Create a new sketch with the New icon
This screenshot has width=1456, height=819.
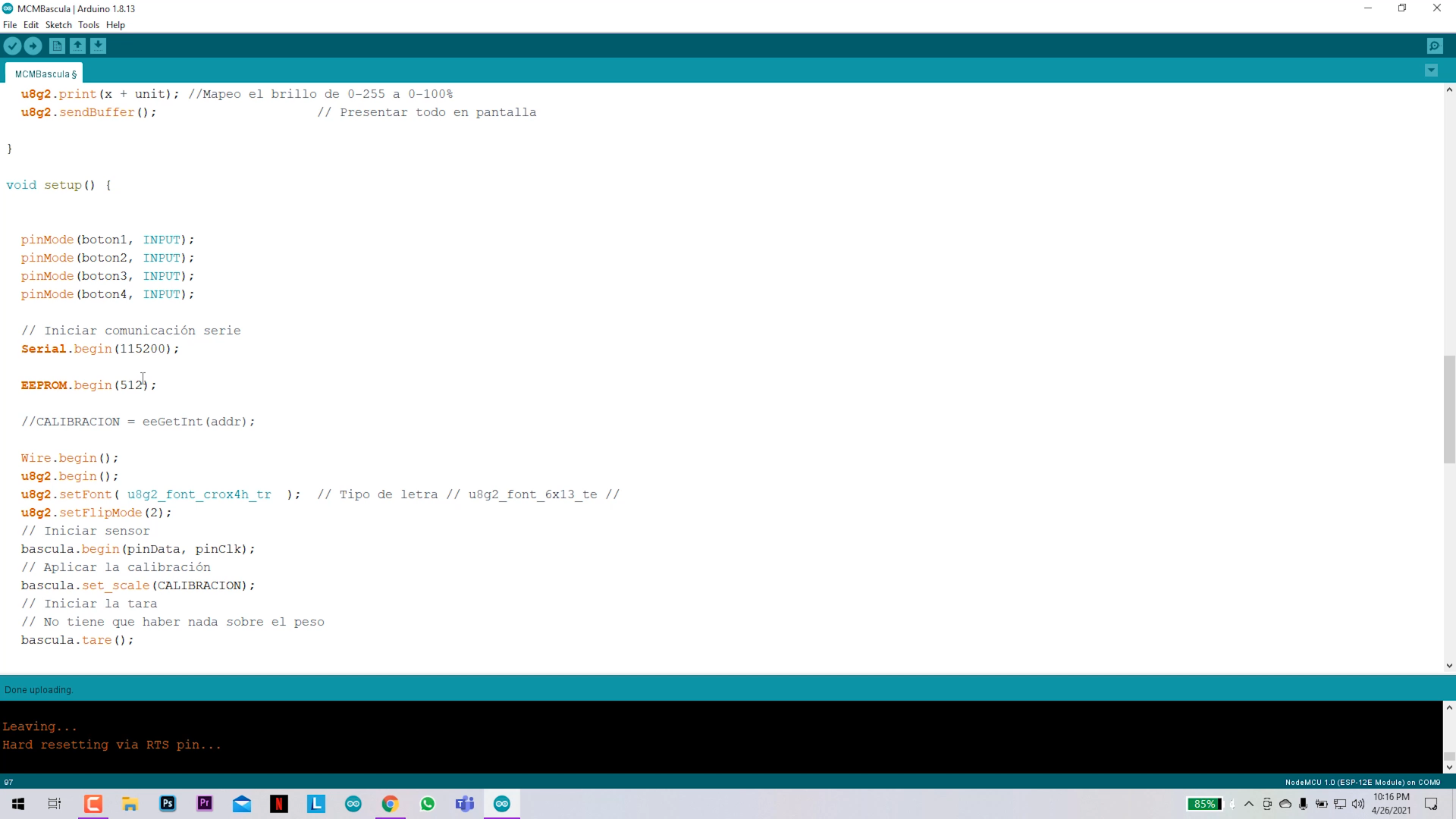(57, 45)
